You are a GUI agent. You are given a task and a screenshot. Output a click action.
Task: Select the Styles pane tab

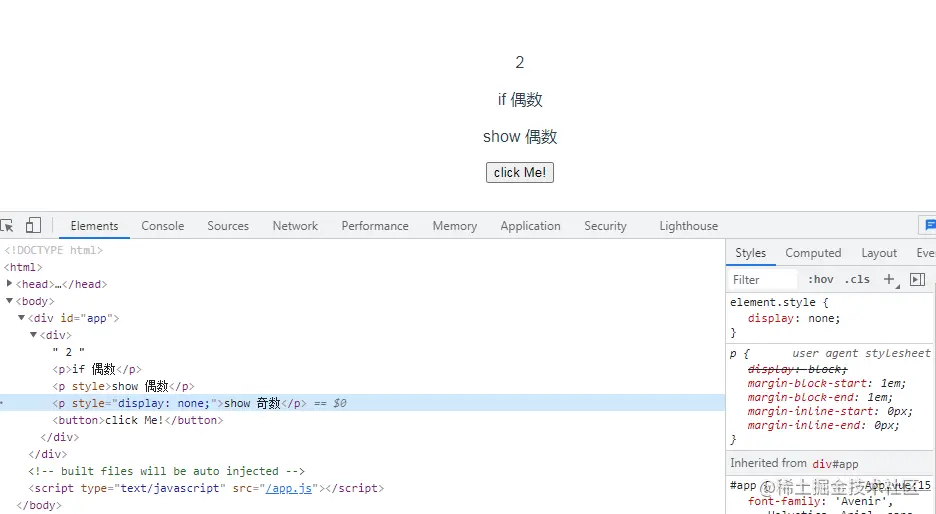click(750, 253)
